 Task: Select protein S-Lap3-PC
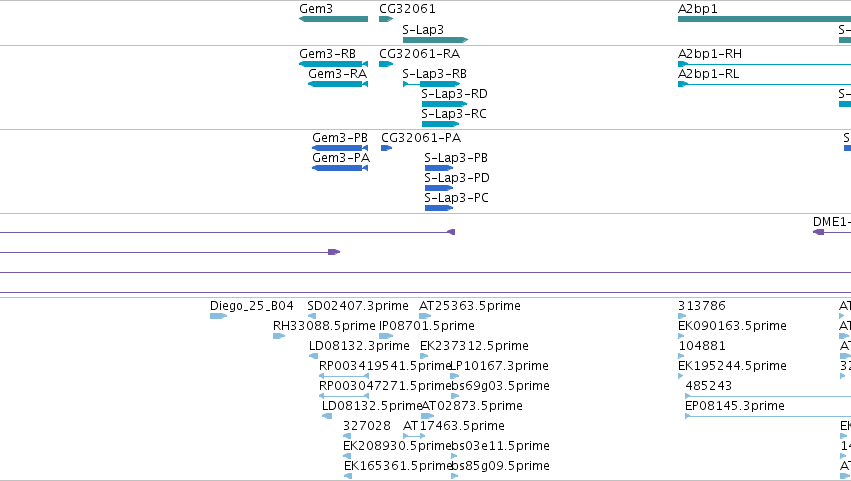[x=439, y=208]
